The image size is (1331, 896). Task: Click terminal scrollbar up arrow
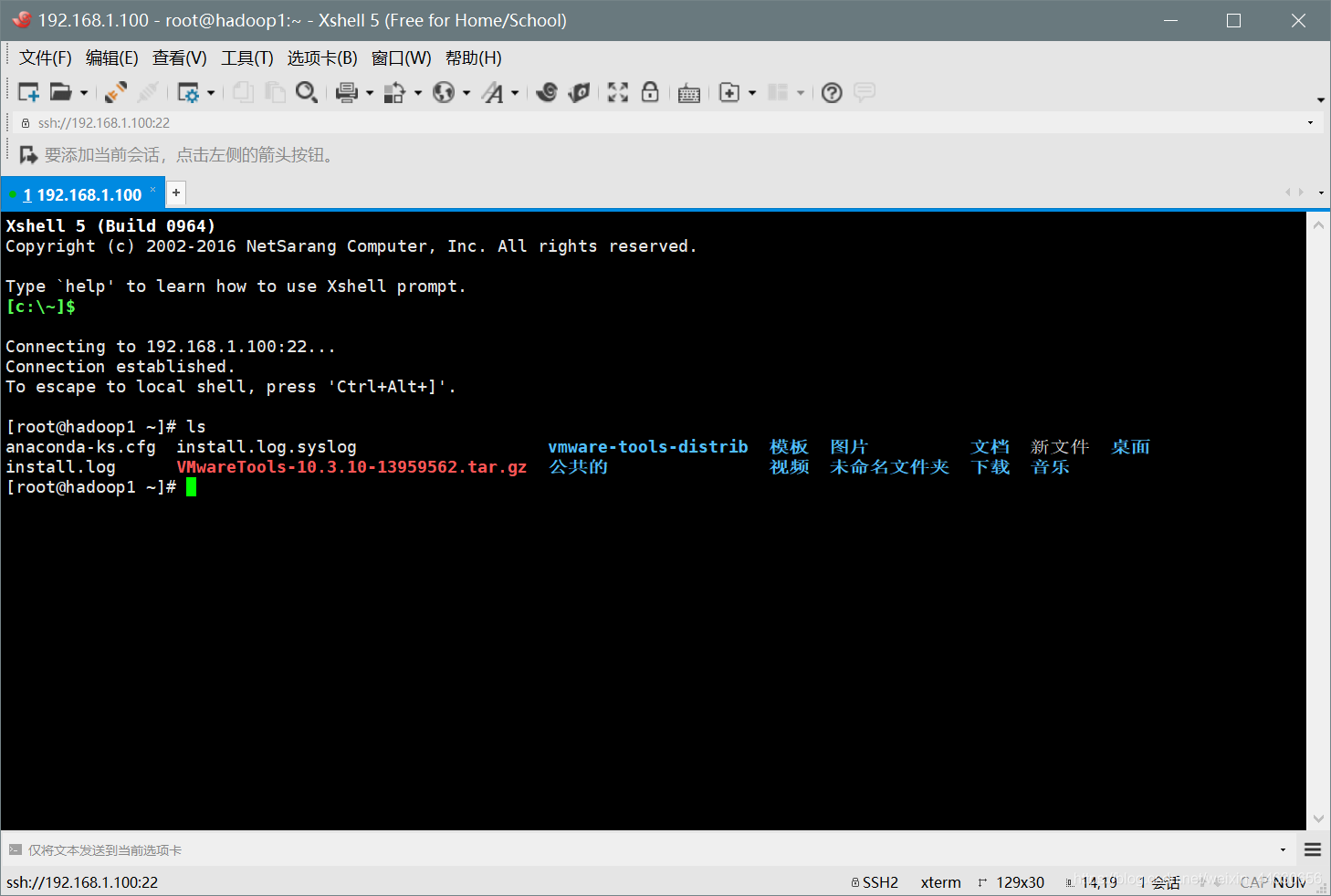1318,224
